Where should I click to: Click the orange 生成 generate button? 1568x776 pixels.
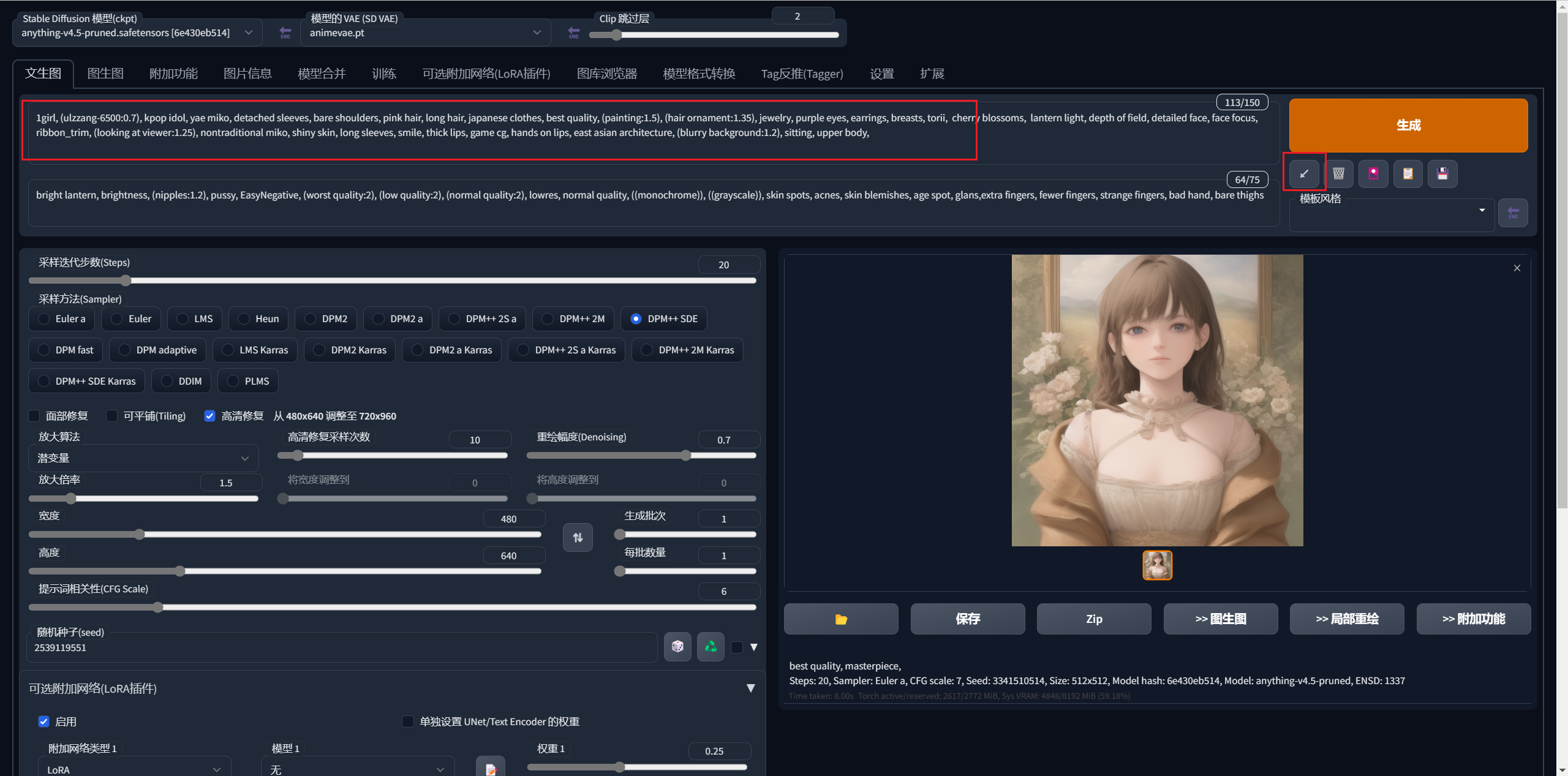click(x=1408, y=126)
